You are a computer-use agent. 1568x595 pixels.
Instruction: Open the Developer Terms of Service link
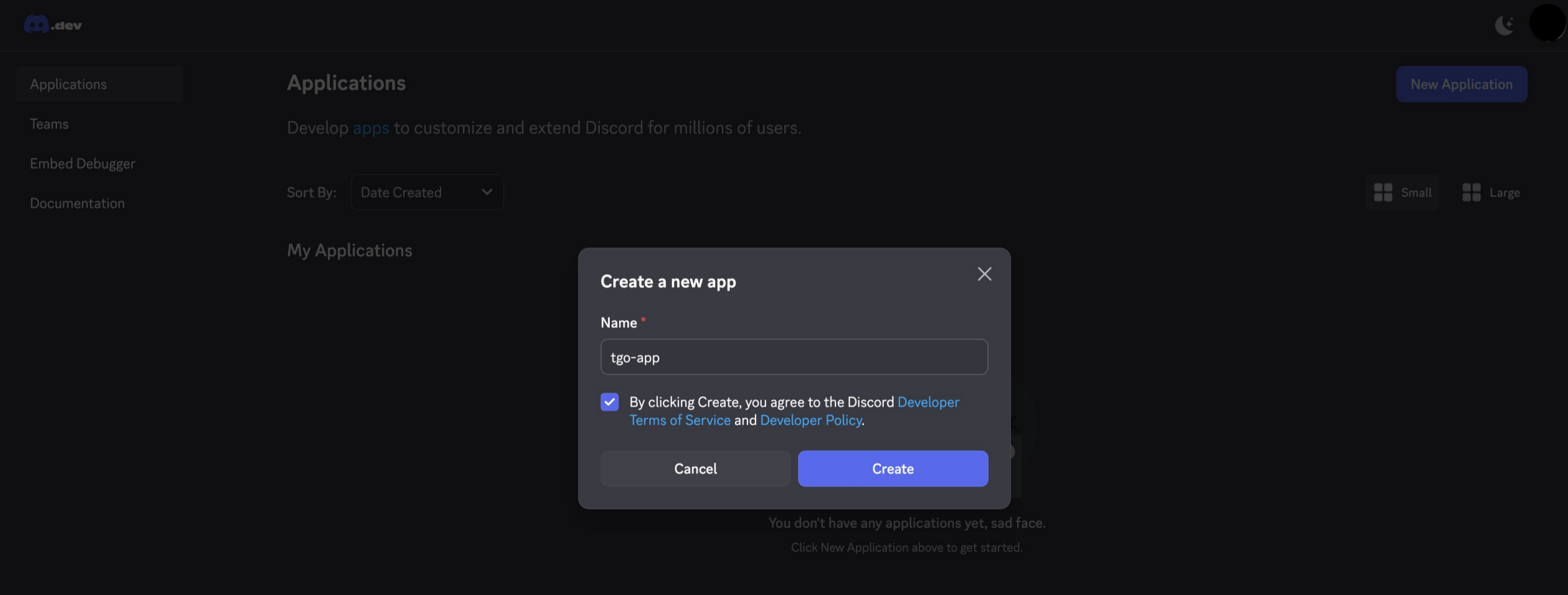click(680, 420)
